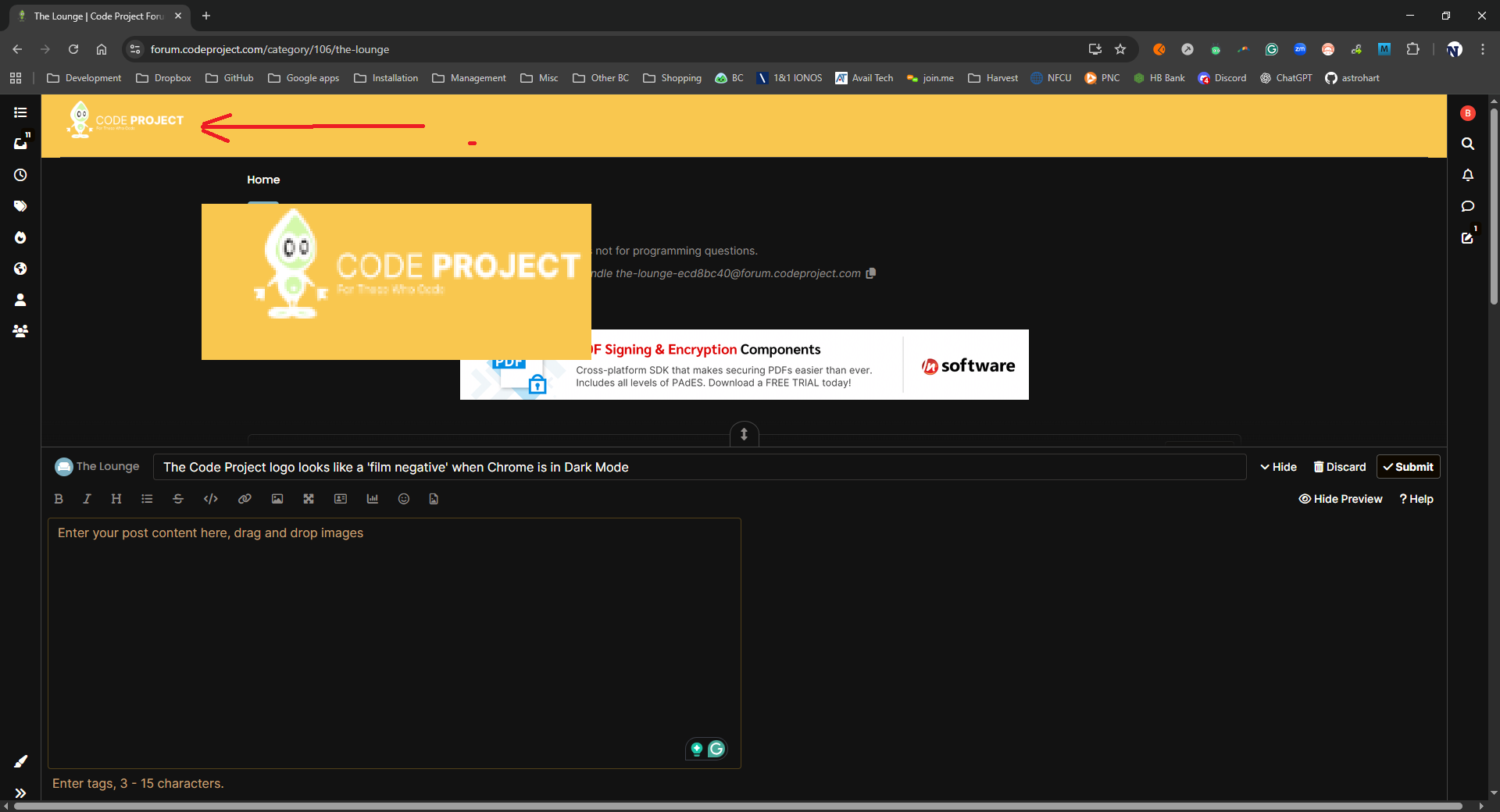Image resolution: width=1500 pixels, height=812 pixels.
Task: Discard the draft post
Action: pyautogui.click(x=1340, y=467)
